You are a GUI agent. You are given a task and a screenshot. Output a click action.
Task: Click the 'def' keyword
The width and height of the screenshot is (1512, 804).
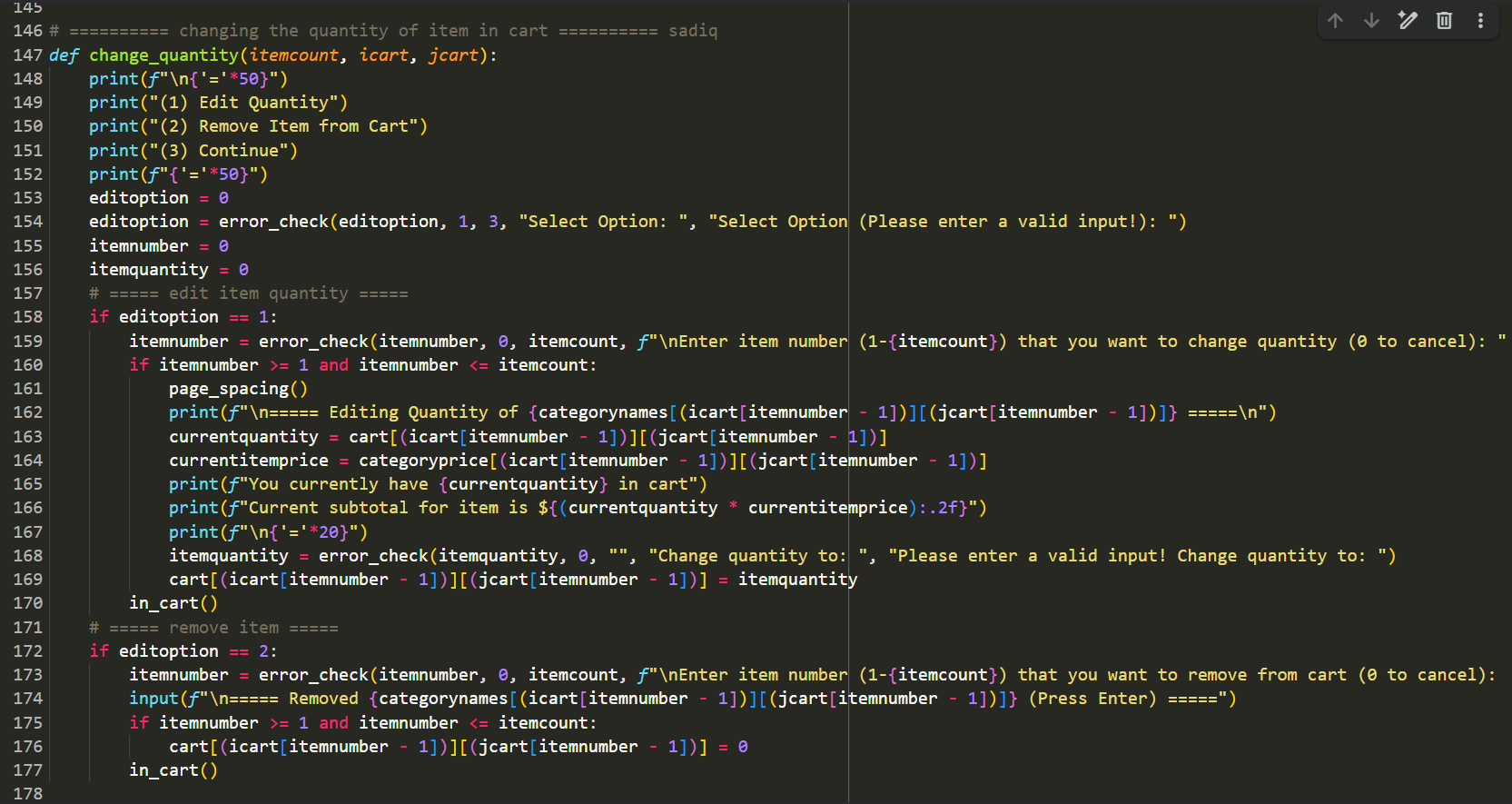coord(64,55)
